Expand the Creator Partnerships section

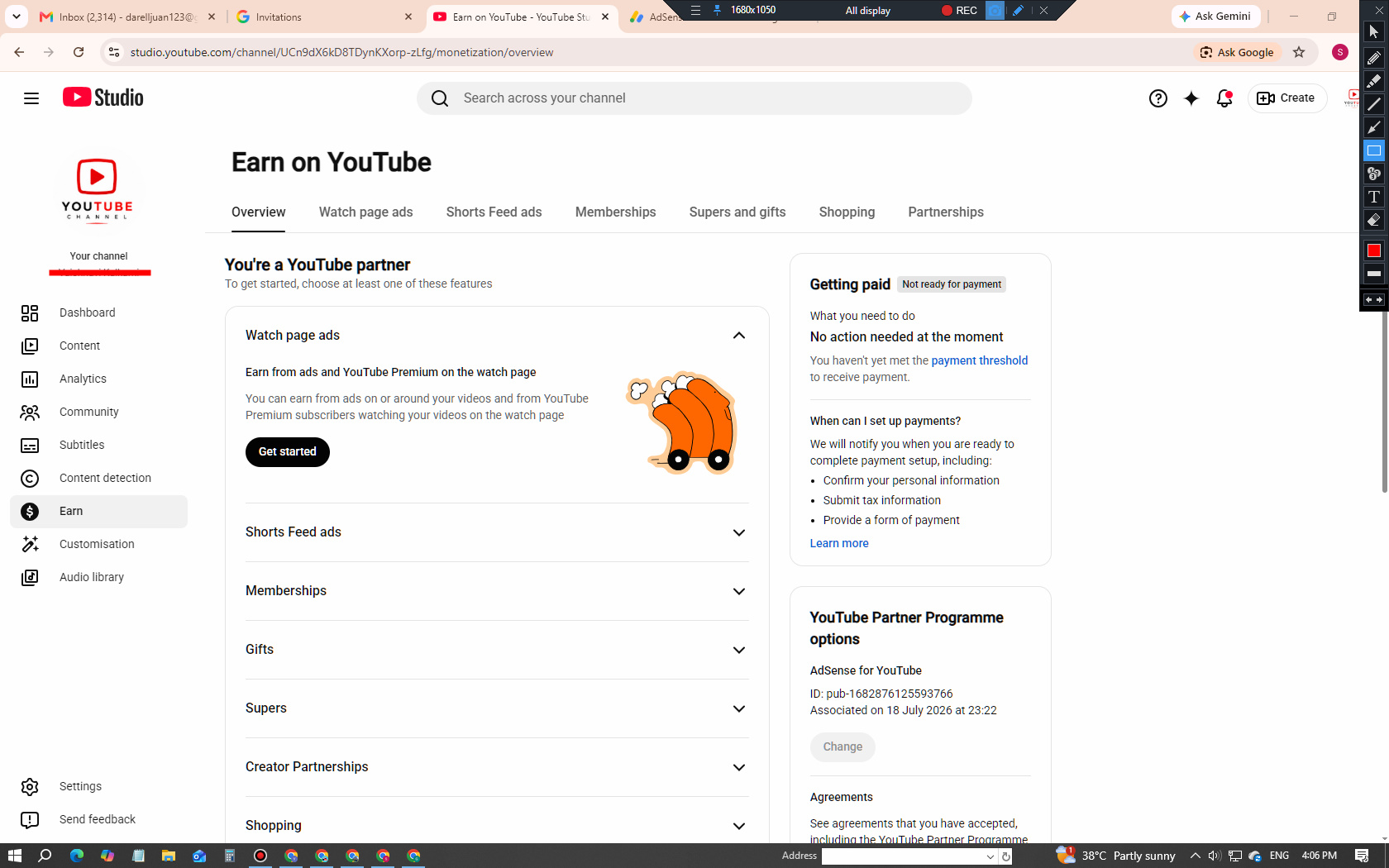pyautogui.click(x=739, y=767)
